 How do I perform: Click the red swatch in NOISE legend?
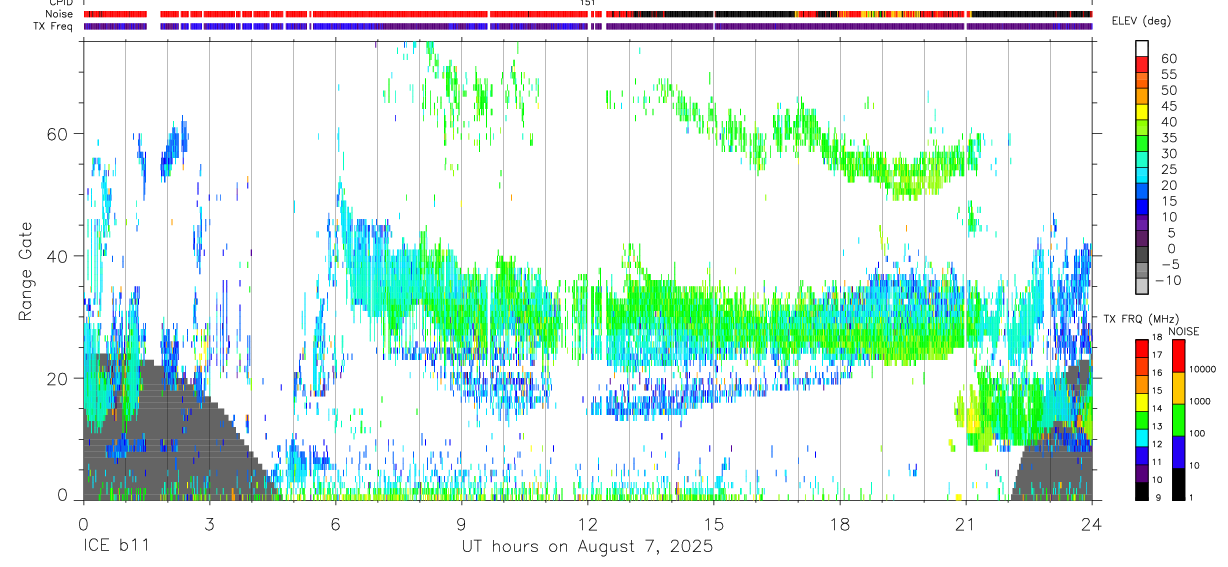point(1178,355)
